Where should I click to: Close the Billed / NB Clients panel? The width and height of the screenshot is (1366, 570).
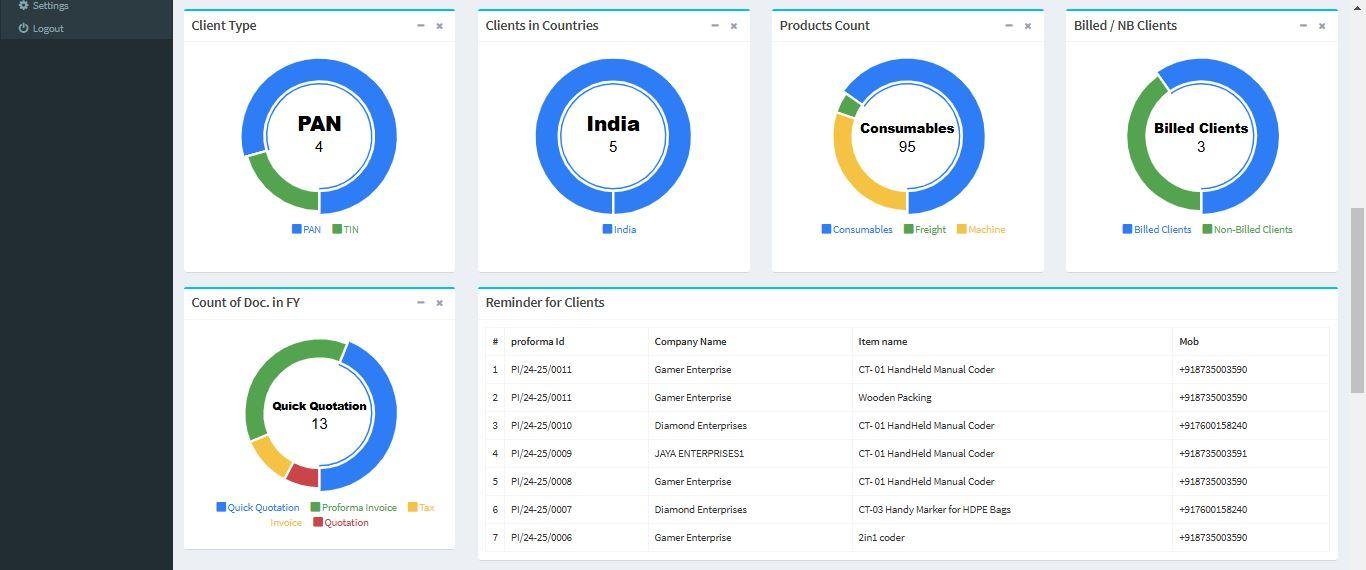(1321, 26)
